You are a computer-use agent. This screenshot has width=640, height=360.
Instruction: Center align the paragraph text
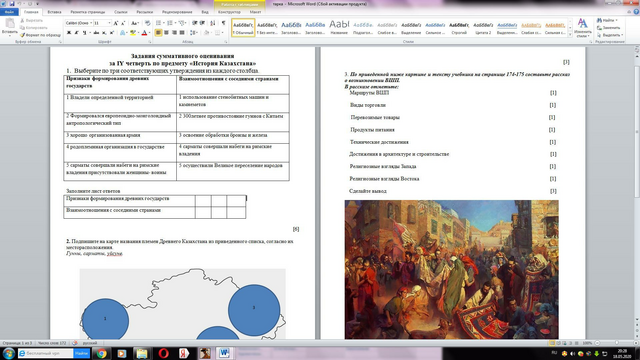click(x=166, y=33)
